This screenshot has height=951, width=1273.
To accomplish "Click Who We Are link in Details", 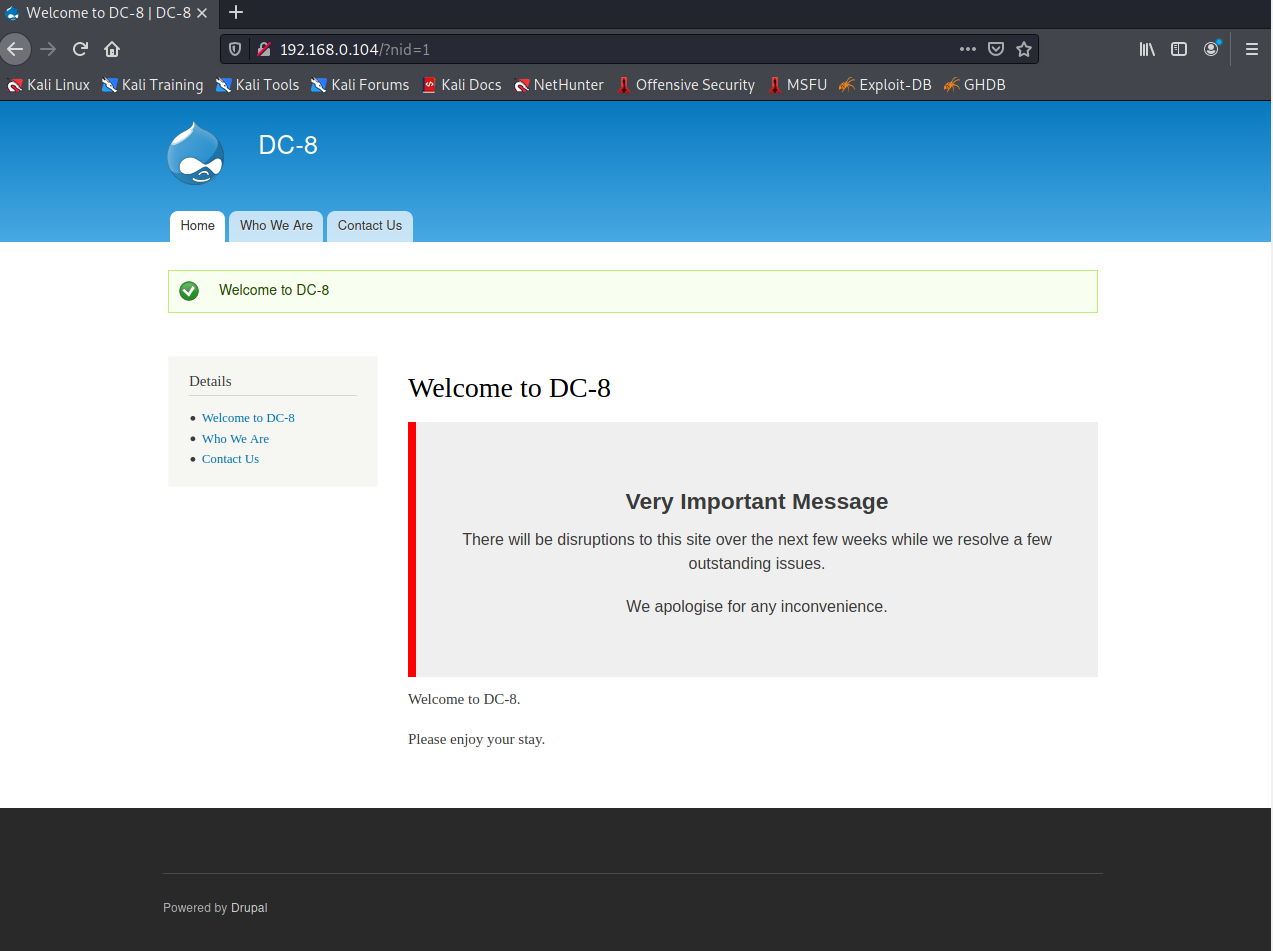I will tap(235, 439).
